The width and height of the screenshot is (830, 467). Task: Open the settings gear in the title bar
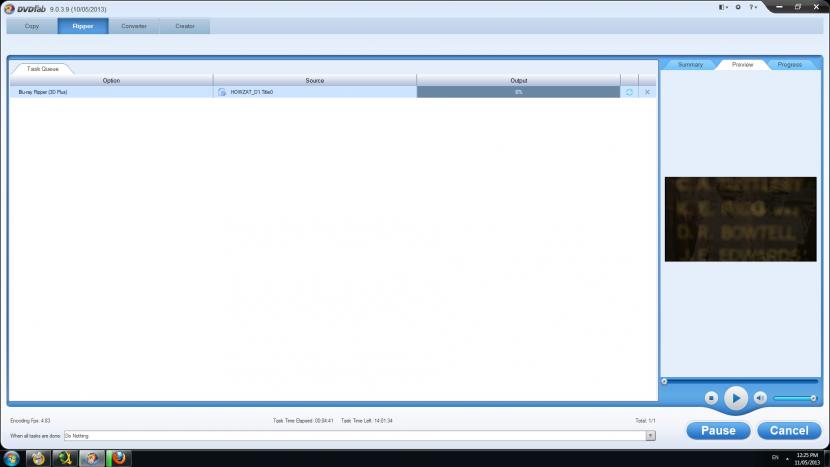coord(738,7)
